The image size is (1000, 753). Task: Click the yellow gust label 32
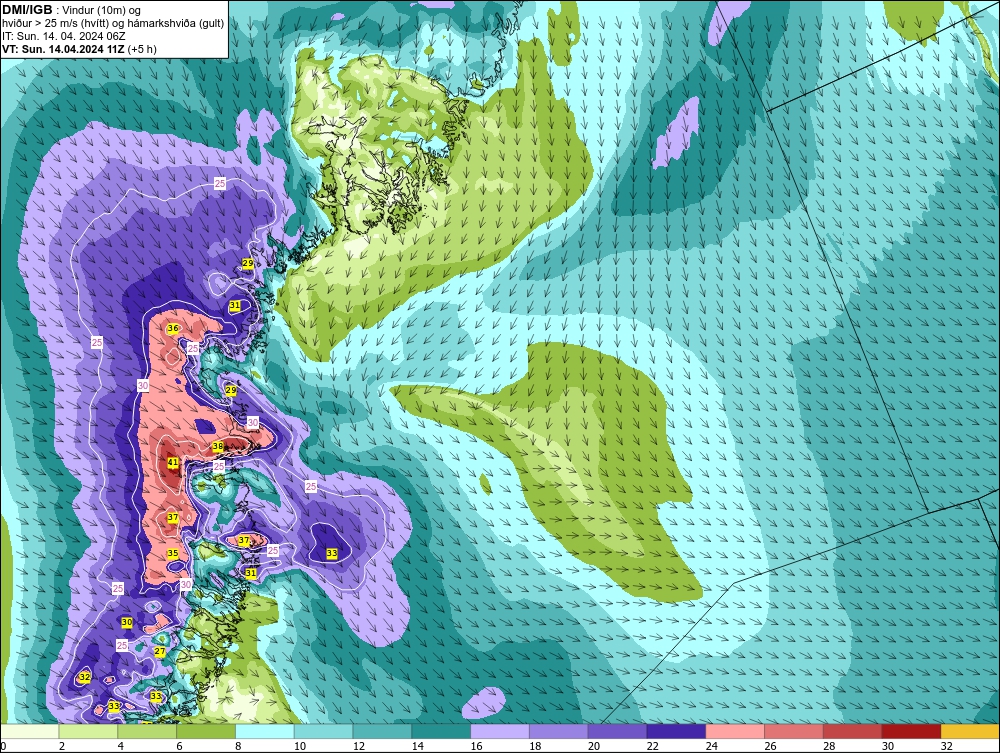coord(85,677)
